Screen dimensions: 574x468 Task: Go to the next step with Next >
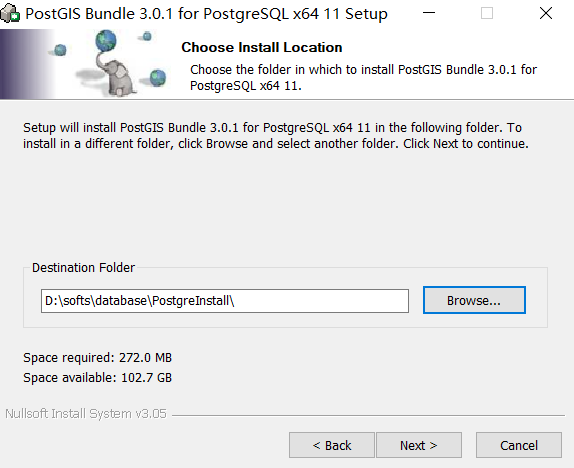419,445
